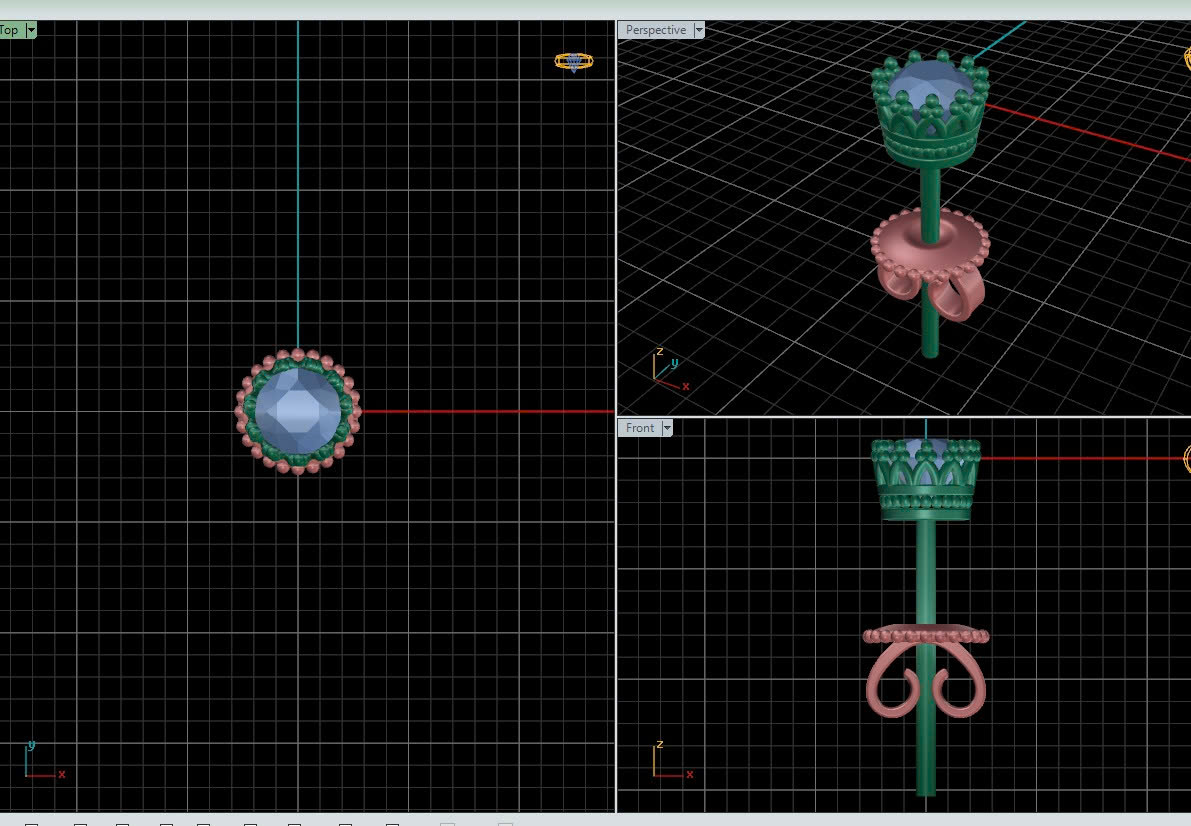Select the green post below the clutch in Front view
Image resolution: width=1191 pixels, height=826 pixels.
925,756
